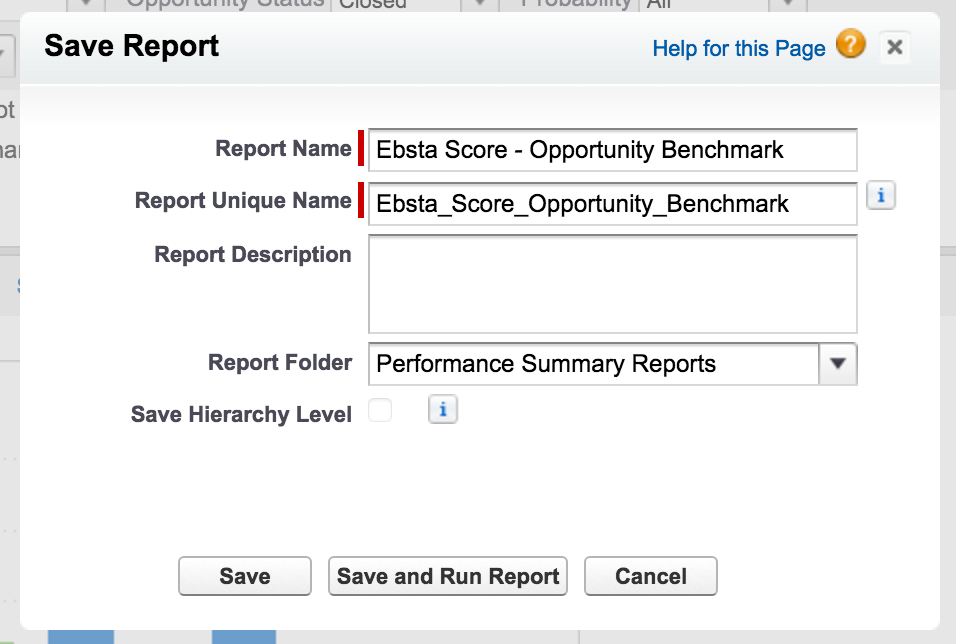Click the empty Report Description text area
Viewport: 956px width, 644px height.
click(x=612, y=284)
